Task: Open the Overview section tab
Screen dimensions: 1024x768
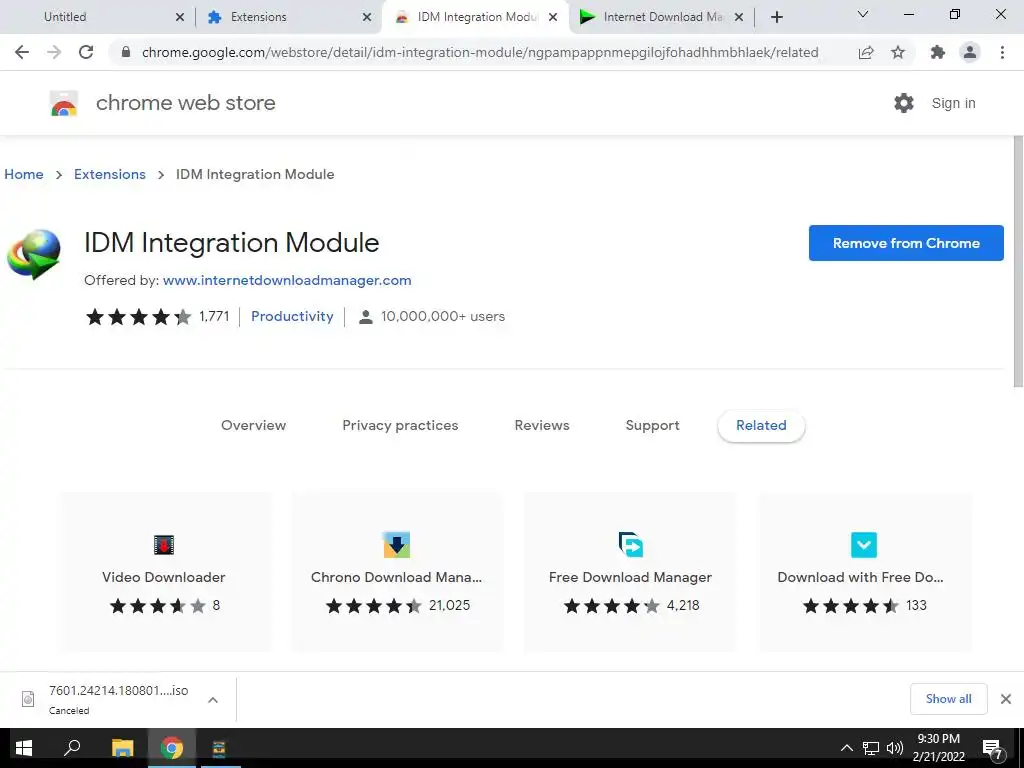Action: point(253,425)
